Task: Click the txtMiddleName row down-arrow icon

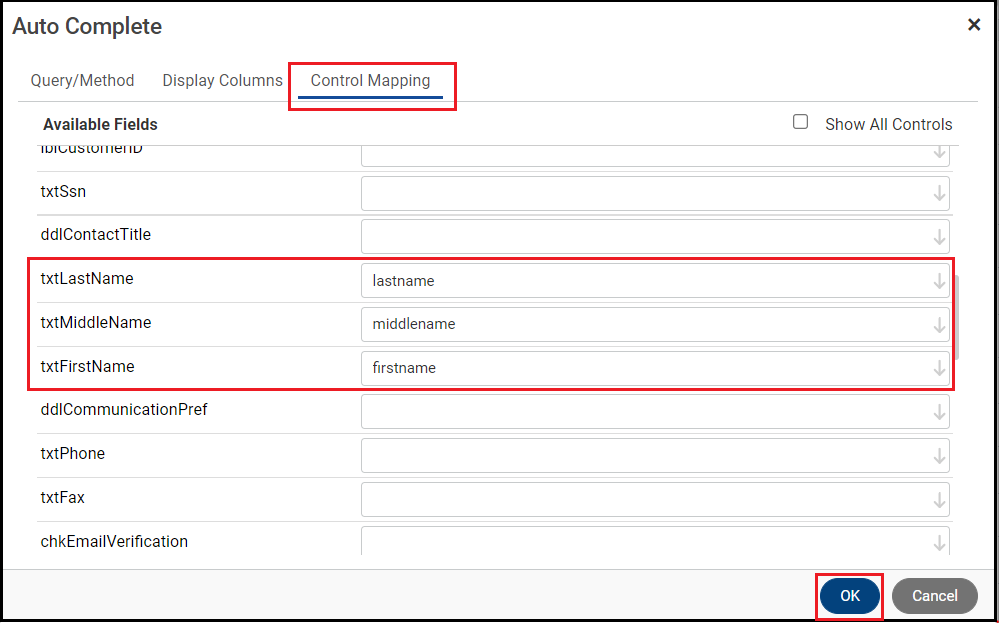Action: tap(939, 325)
